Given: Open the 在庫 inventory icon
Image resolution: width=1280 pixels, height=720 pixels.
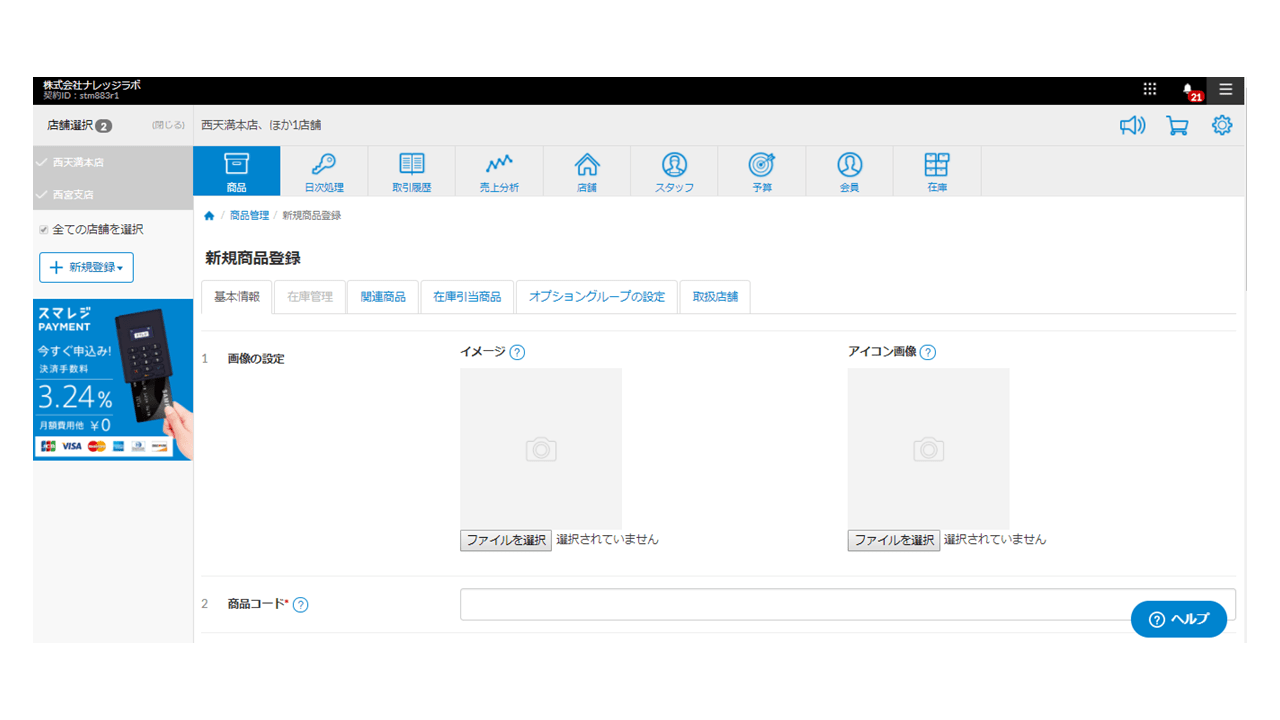Looking at the screenshot, I should click(x=937, y=171).
